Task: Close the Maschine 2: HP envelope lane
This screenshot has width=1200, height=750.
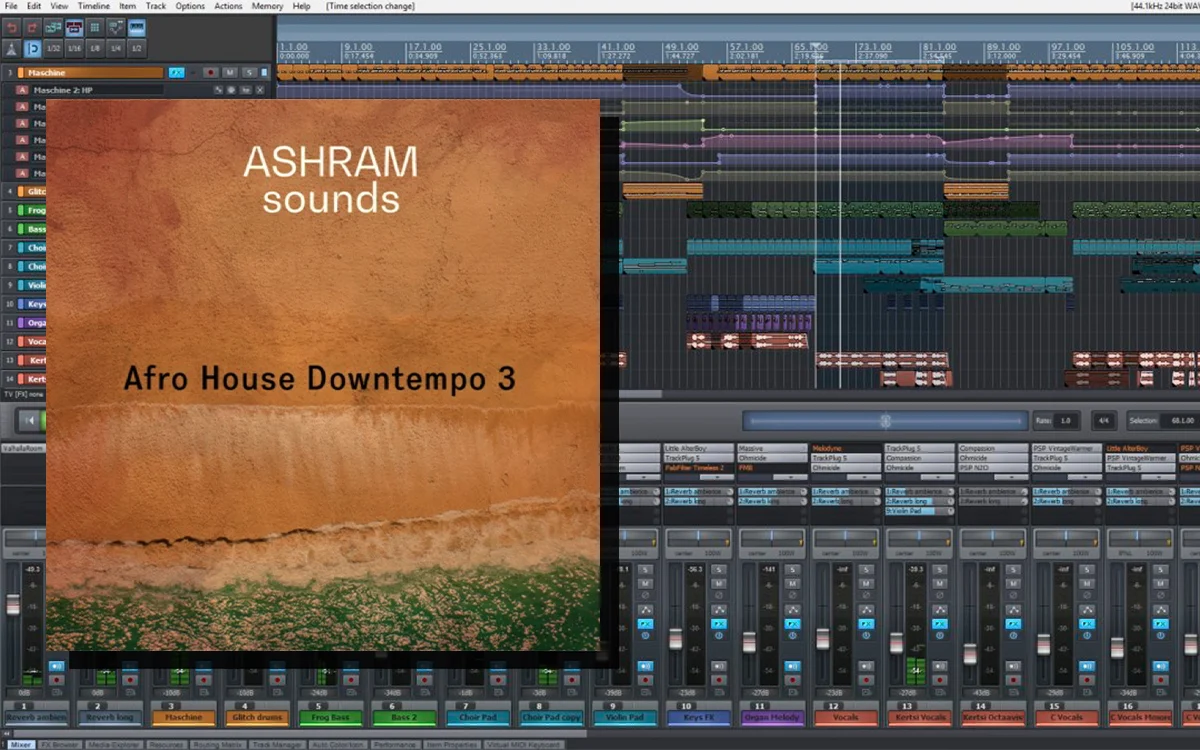Action: point(260,90)
